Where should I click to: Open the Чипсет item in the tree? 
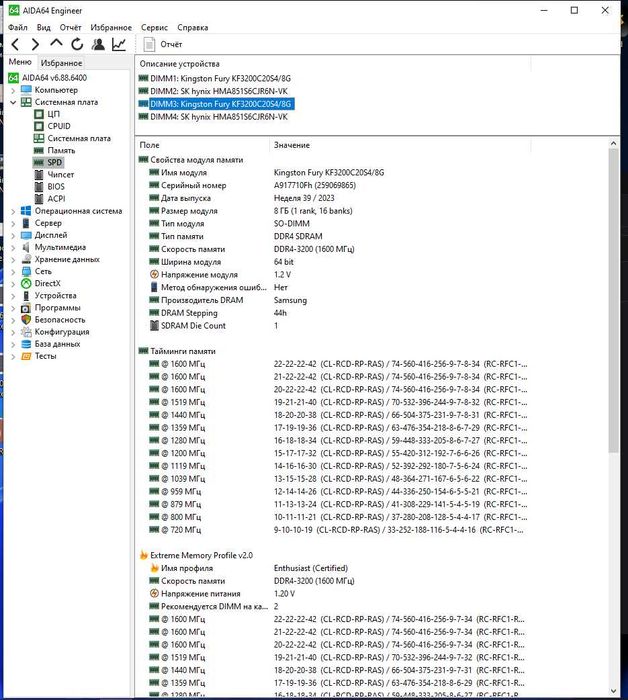(x=61, y=175)
